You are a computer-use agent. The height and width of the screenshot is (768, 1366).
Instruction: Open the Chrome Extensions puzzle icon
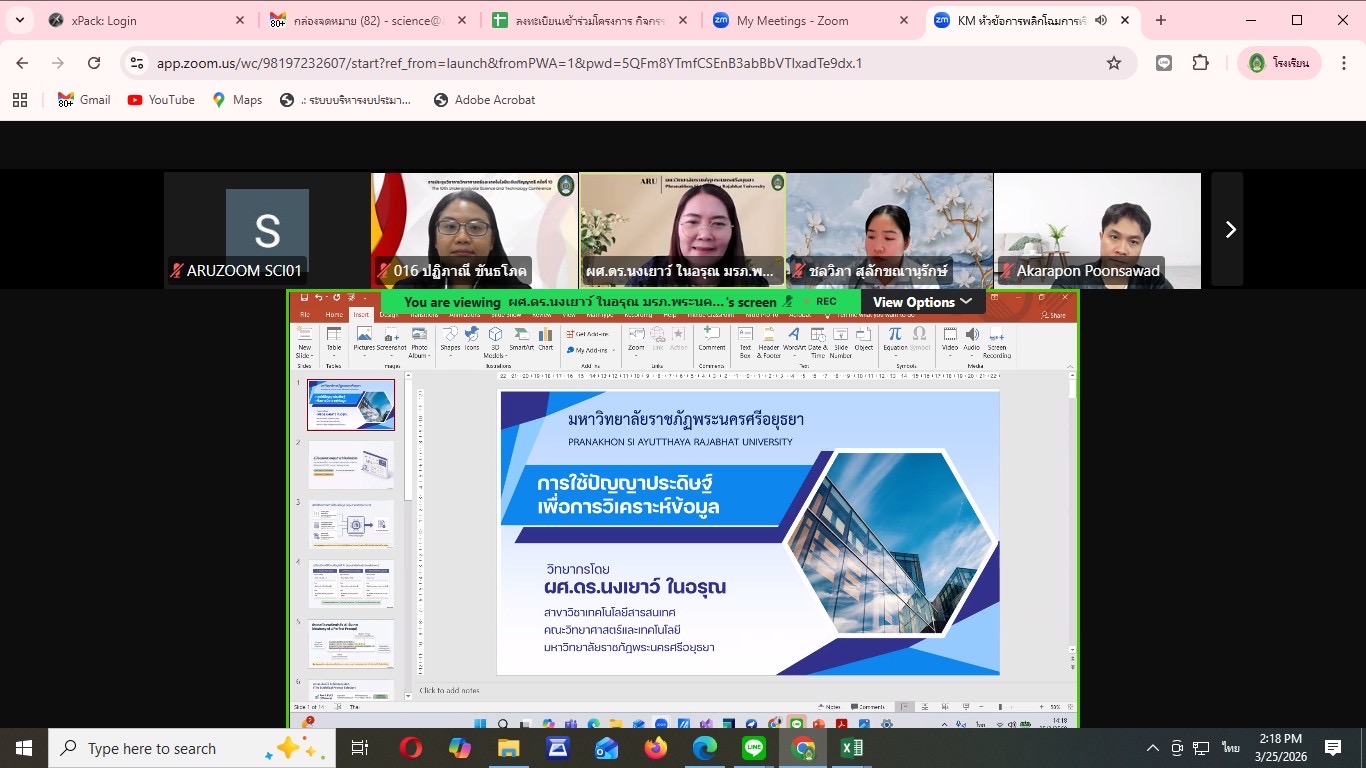[x=1200, y=63]
